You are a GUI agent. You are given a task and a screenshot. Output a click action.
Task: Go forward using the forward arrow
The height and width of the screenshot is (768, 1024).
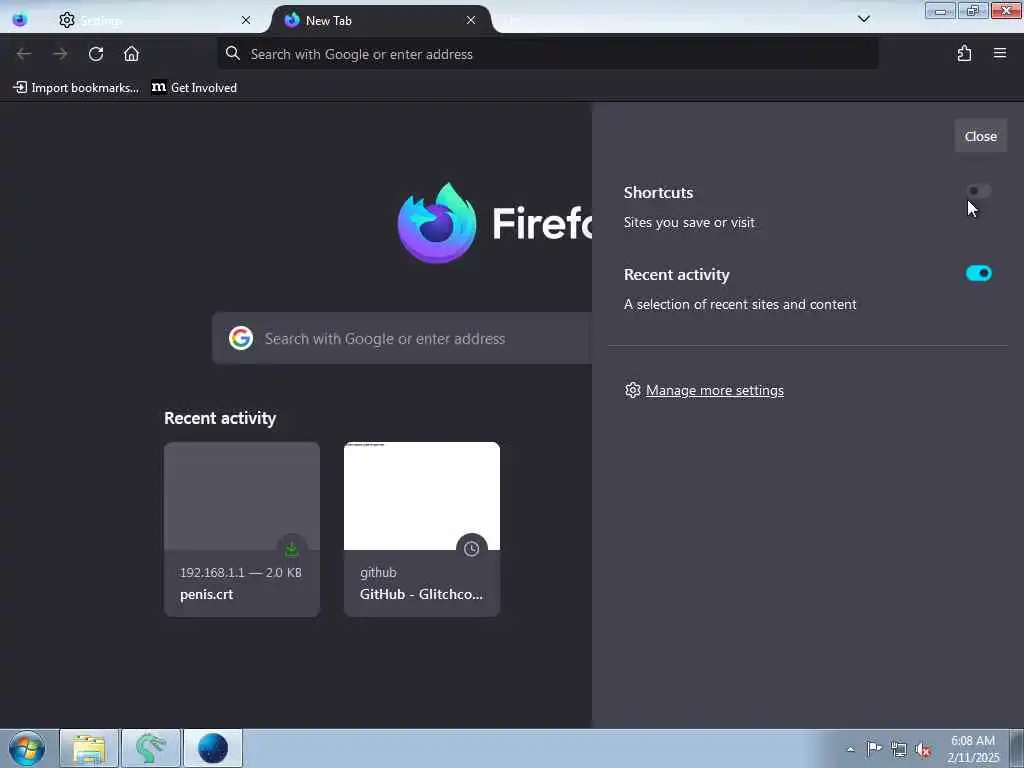point(60,54)
